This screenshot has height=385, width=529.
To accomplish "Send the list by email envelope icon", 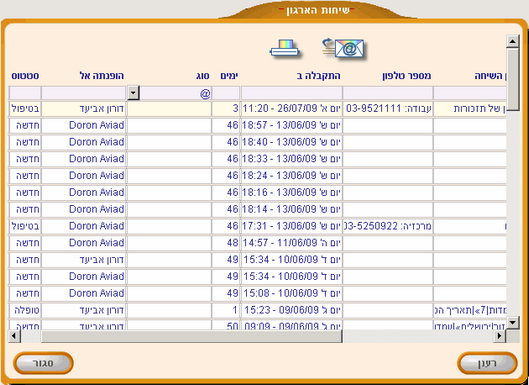I will pos(343,49).
